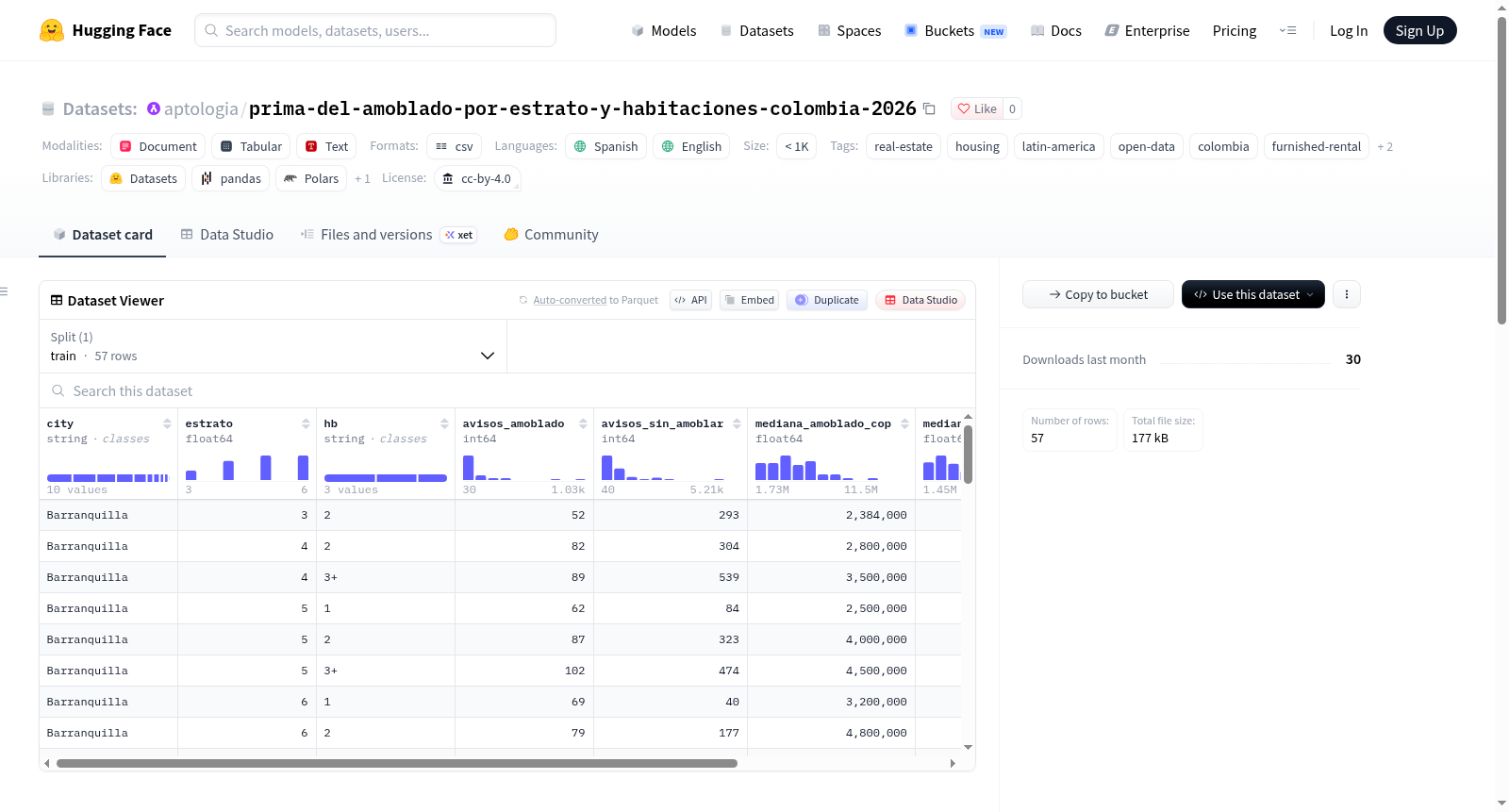
Task: Click the Search models, datasets, users field
Action: 375,30
